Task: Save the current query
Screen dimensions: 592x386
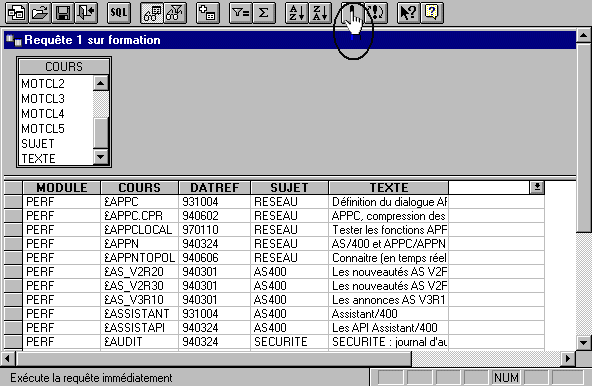Action: pyautogui.click(x=63, y=13)
